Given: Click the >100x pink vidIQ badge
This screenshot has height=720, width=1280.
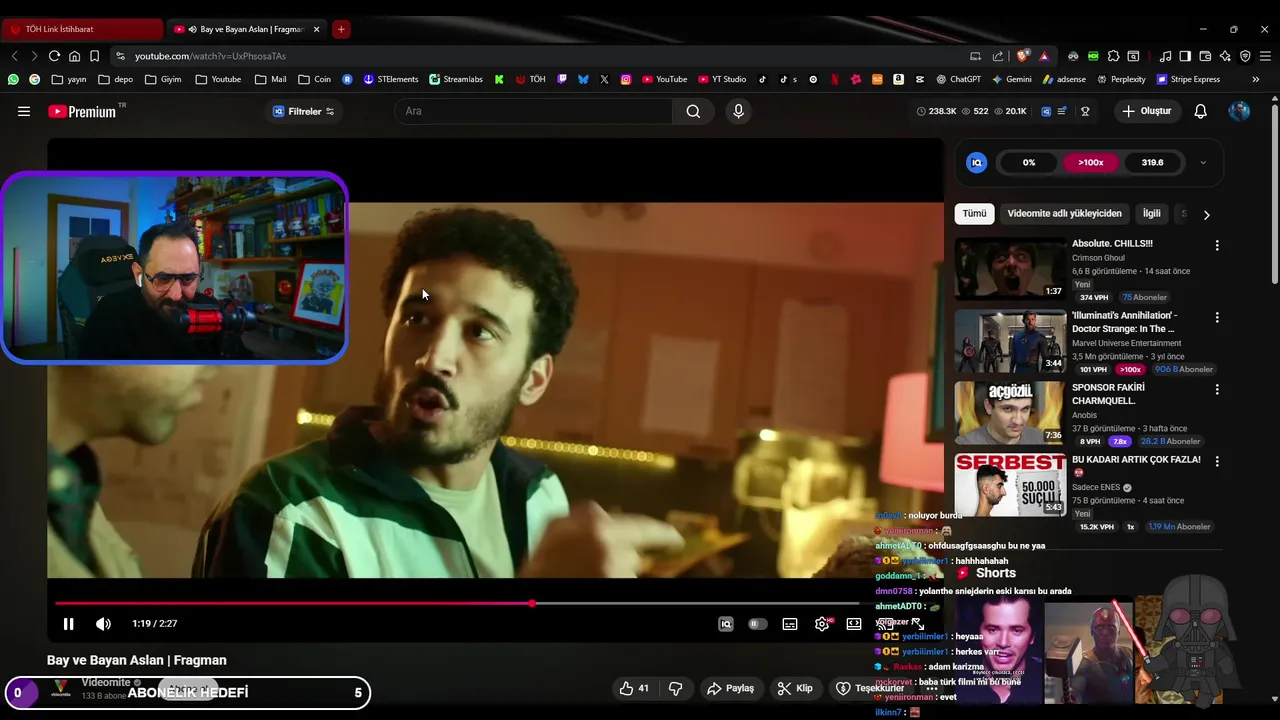Looking at the screenshot, I should click(1090, 162).
